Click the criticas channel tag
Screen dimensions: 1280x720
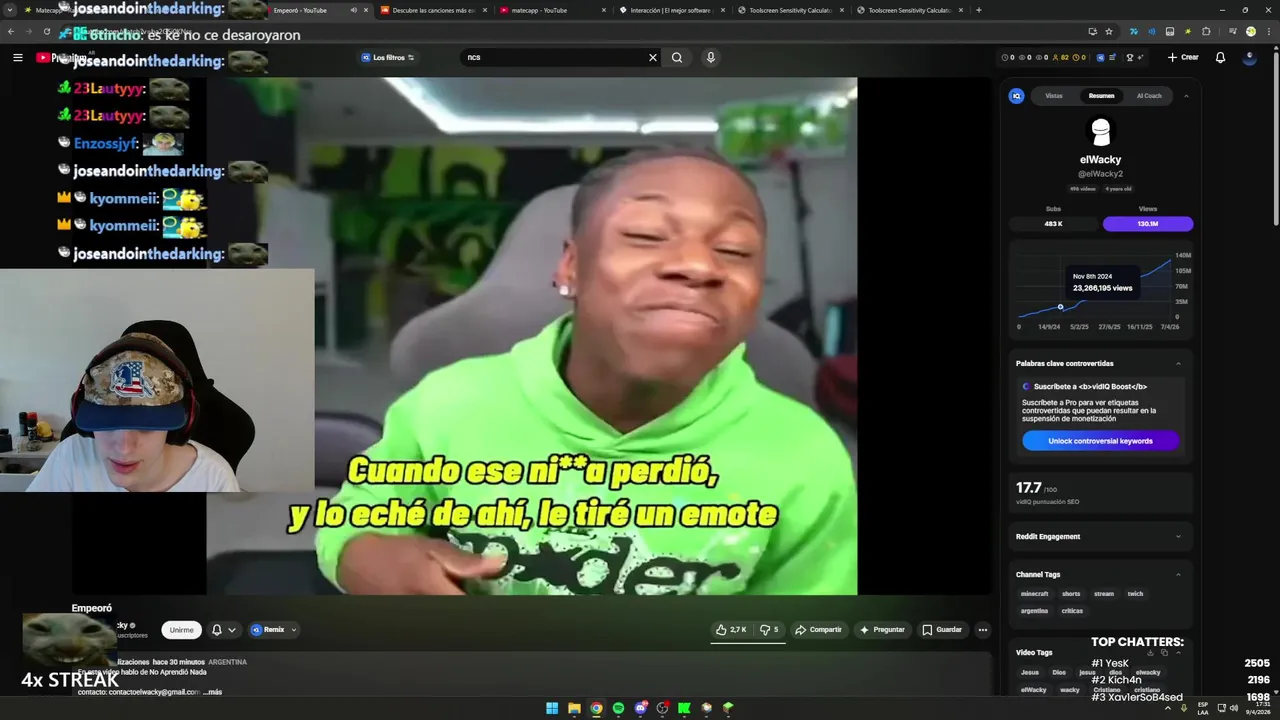[x=1072, y=611]
